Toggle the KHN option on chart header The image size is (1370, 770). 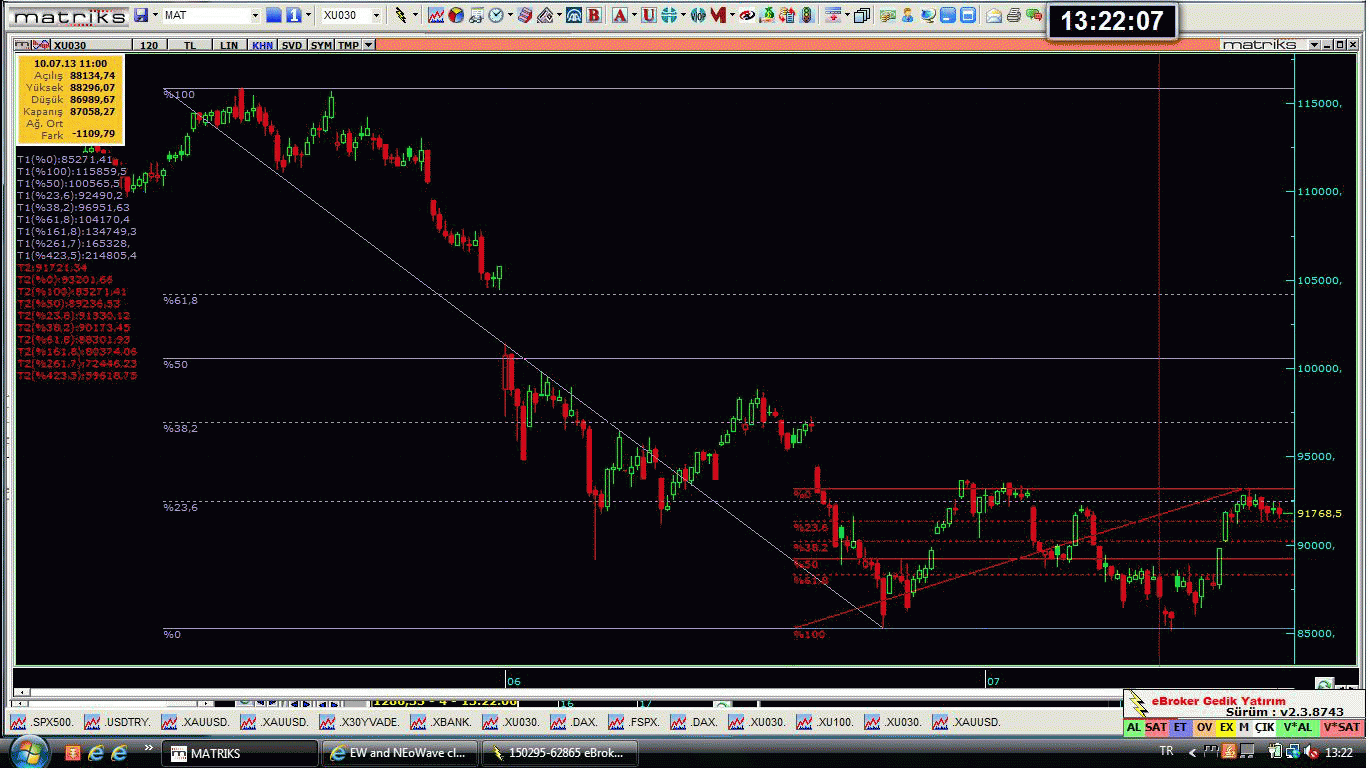point(262,45)
